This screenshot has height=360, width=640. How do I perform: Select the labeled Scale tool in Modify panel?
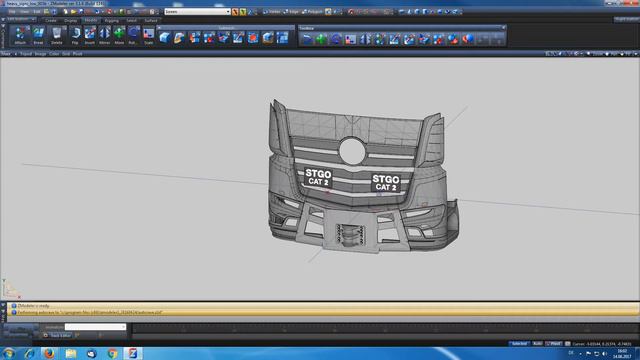[x=149, y=35]
